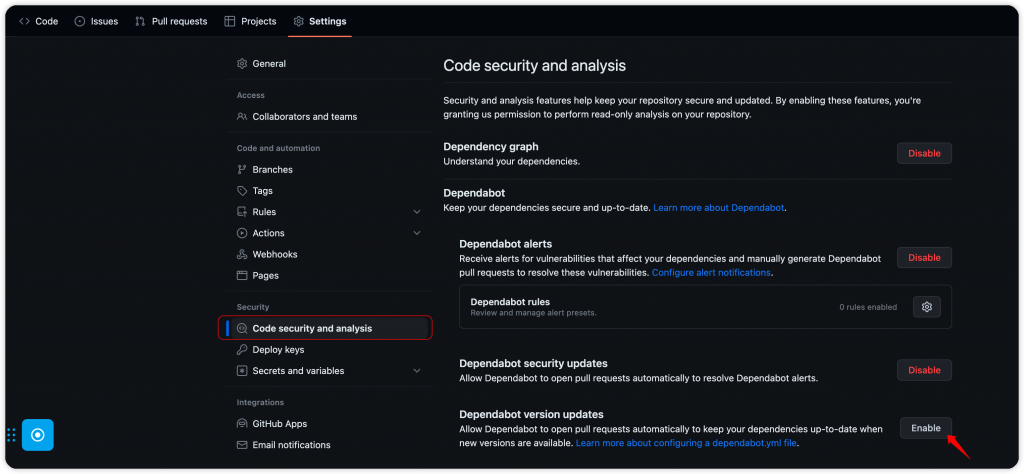Expand the Rules sidebar section
This screenshot has width=1024, height=474.
[x=417, y=212]
